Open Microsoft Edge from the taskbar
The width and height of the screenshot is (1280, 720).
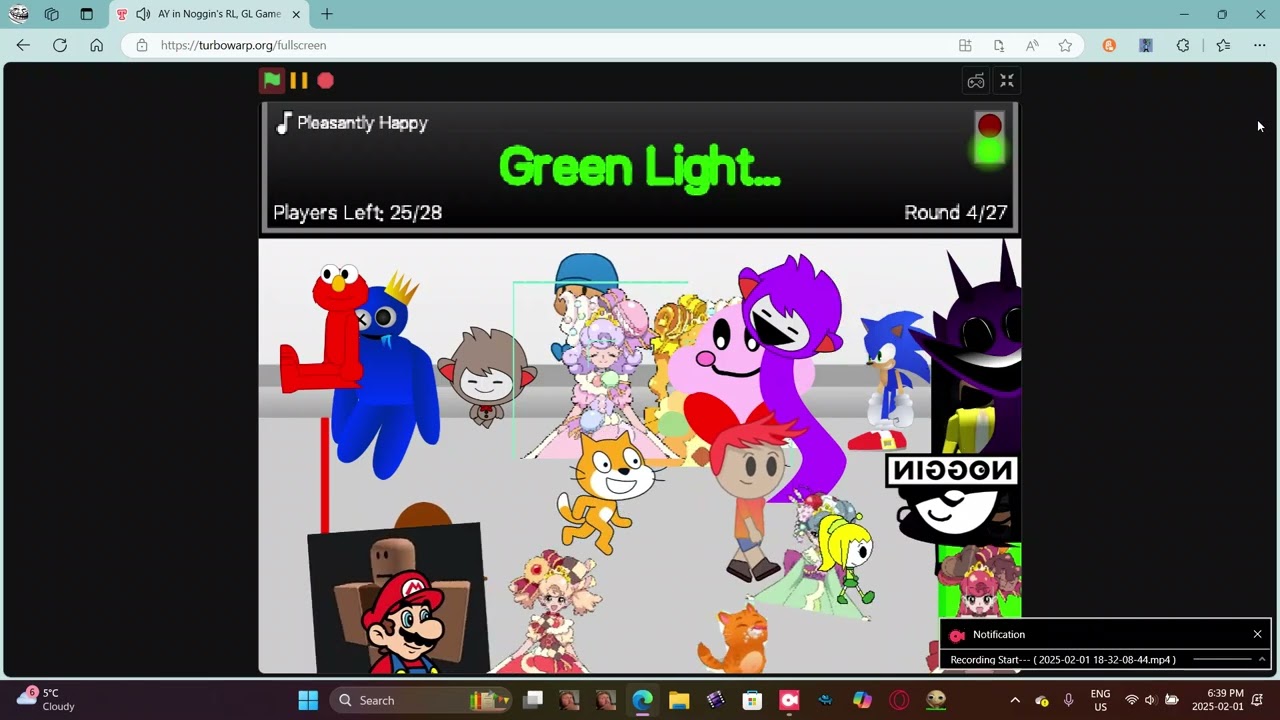pos(642,700)
